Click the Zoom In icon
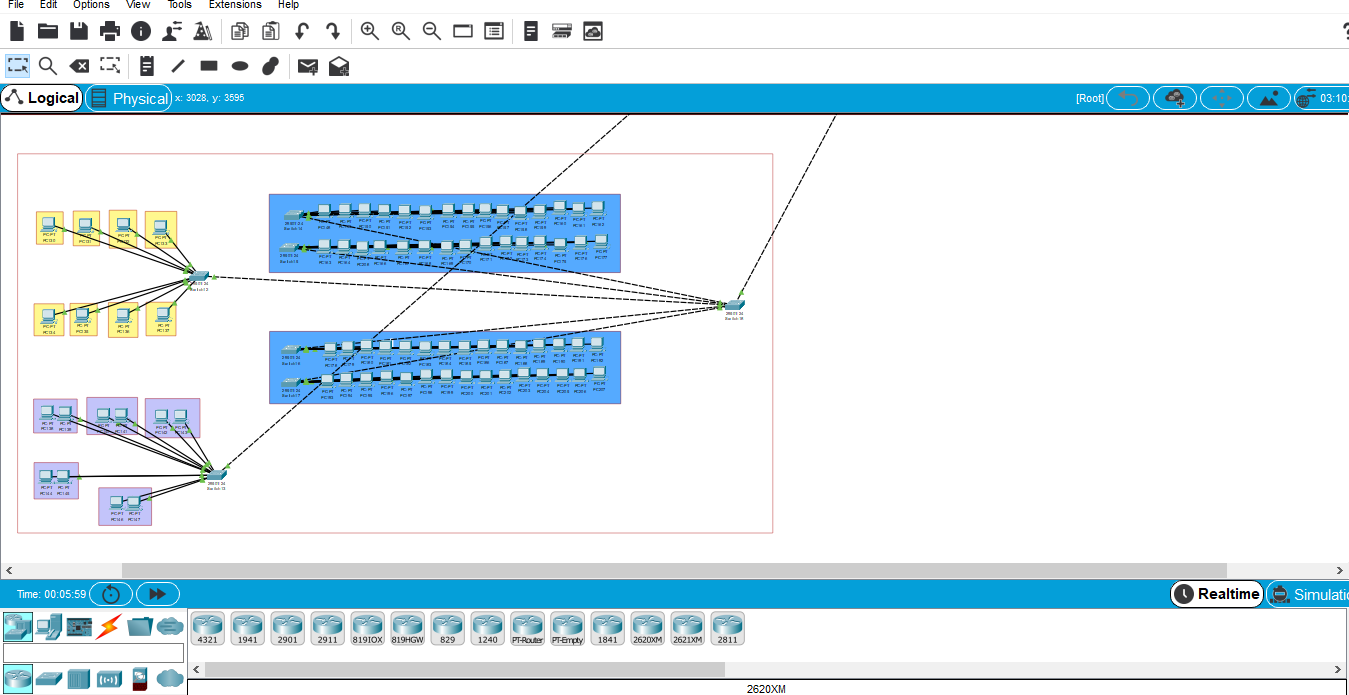The height and width of the screenshot is (695, 1349). click(x=370, y=31)
